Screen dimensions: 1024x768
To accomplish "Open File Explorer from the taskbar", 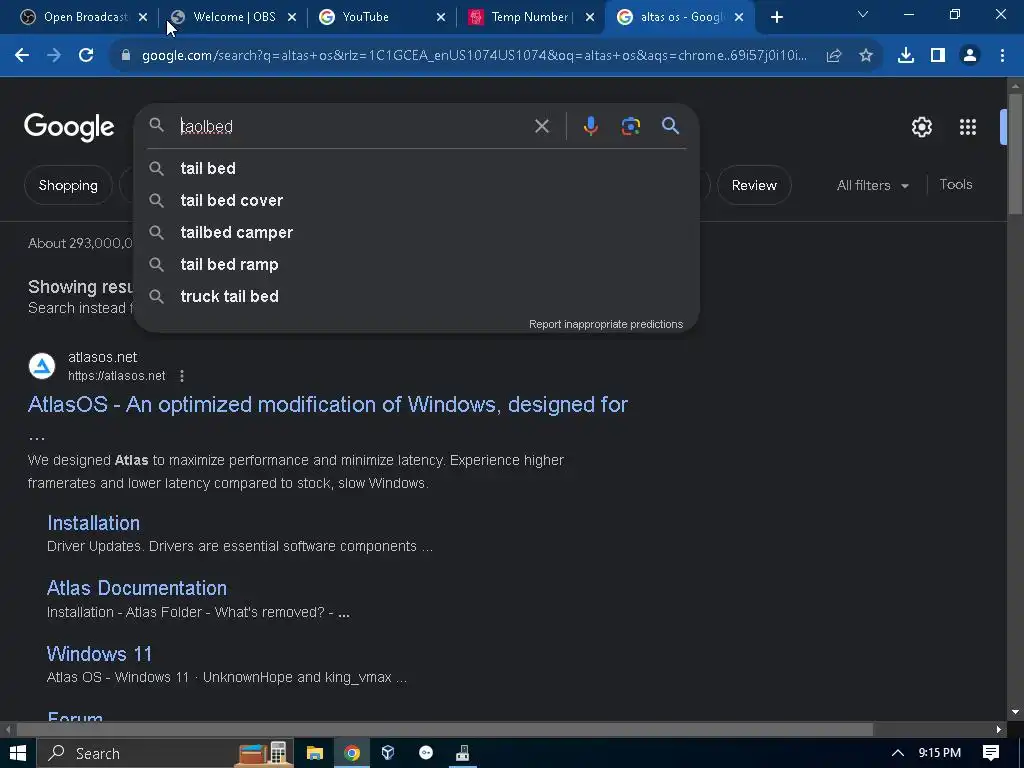I will pos(315,753).
